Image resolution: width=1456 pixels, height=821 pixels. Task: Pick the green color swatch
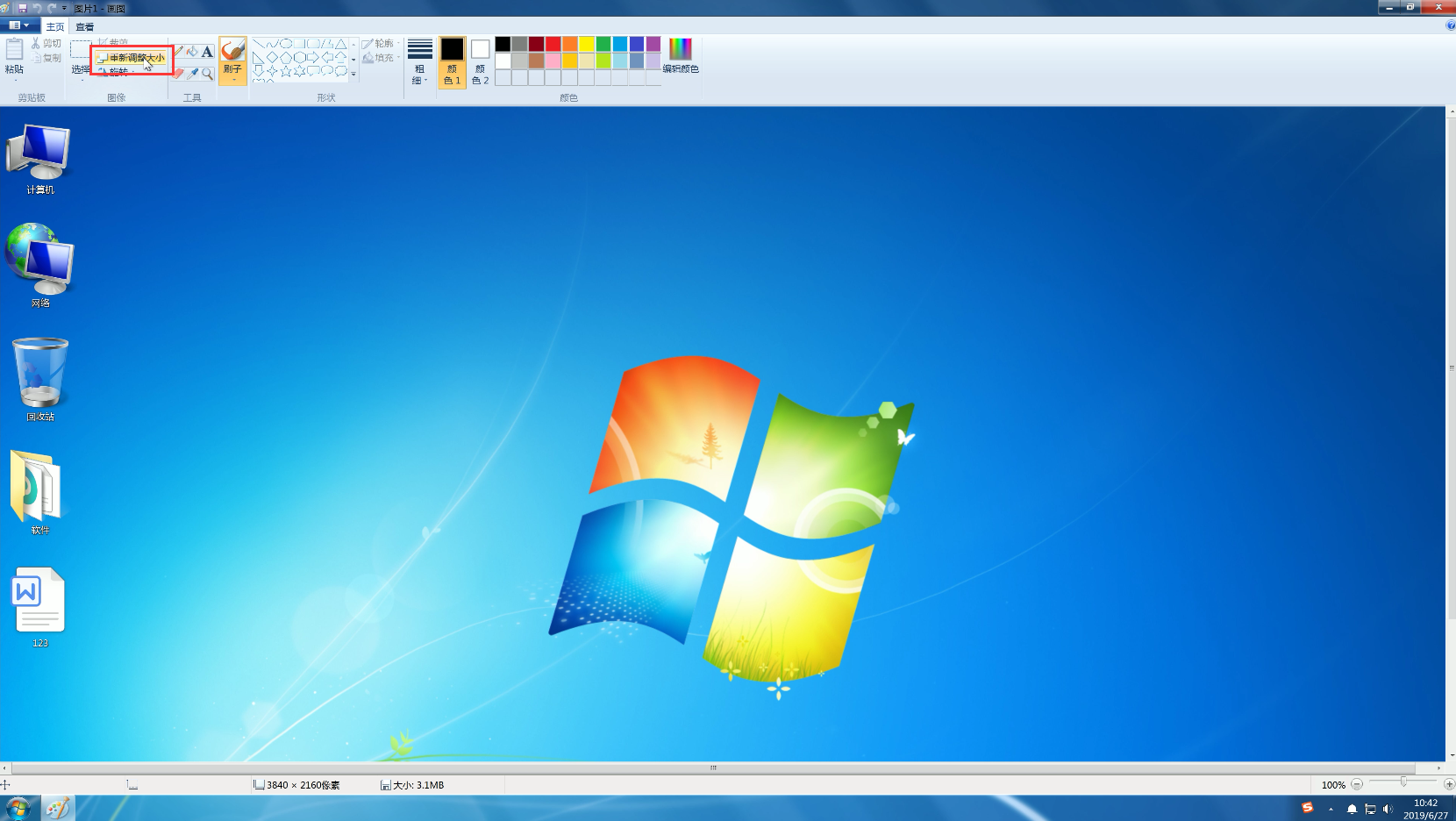pos(603,44)
